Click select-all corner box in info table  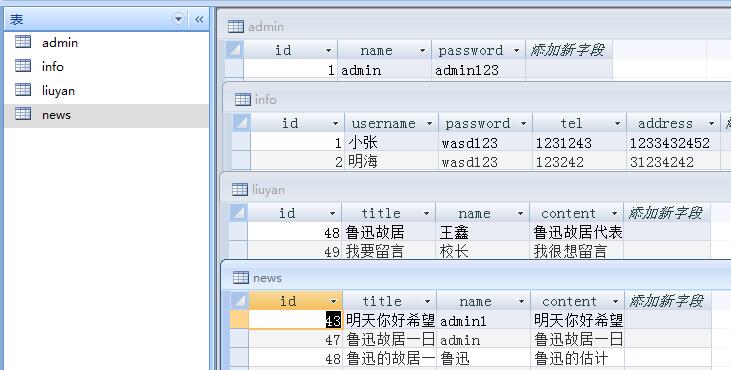(x=241, y=123)
